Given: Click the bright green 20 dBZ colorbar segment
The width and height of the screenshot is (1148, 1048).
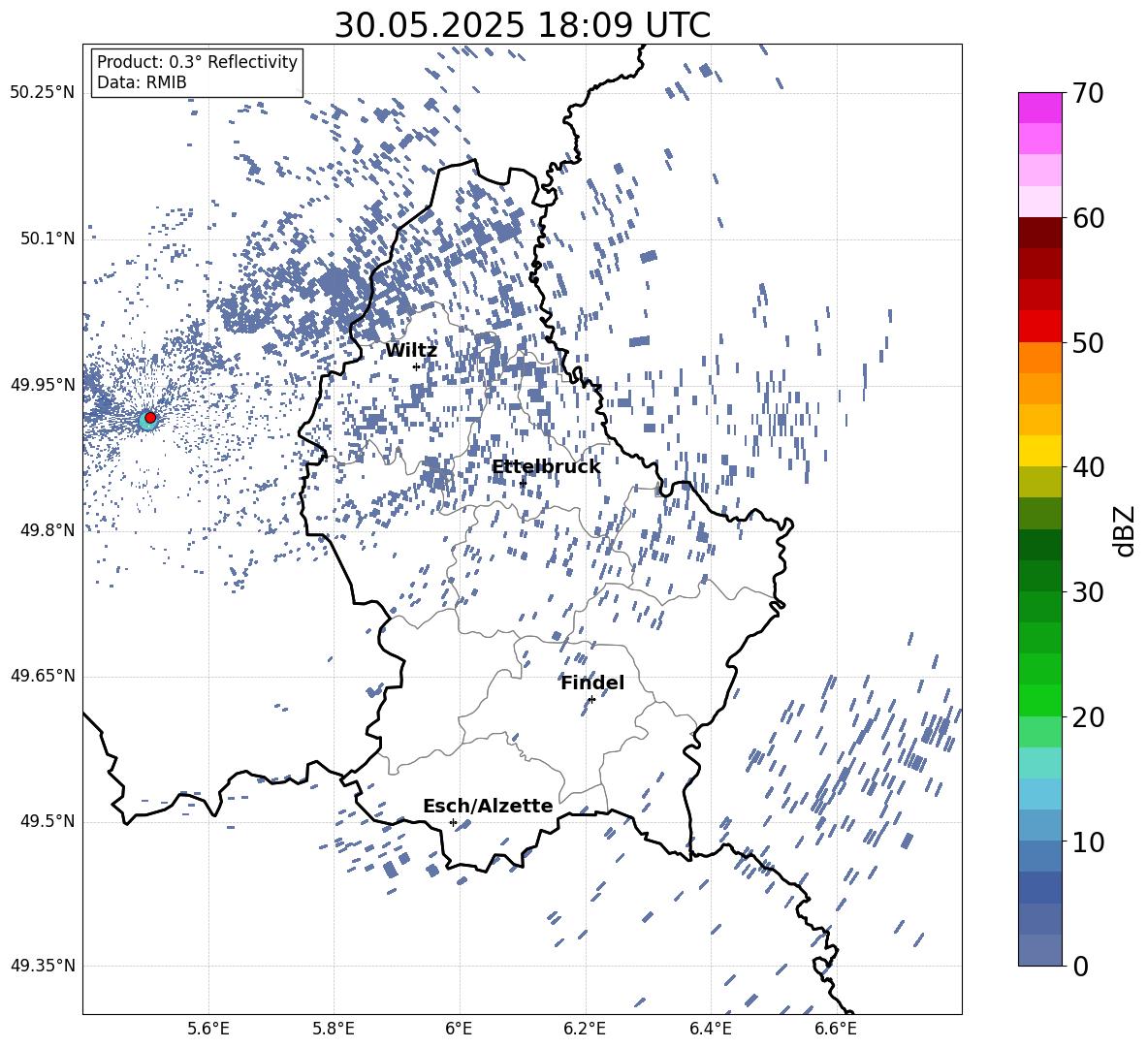Looking at the screenshot, I should click(1039, 700).
